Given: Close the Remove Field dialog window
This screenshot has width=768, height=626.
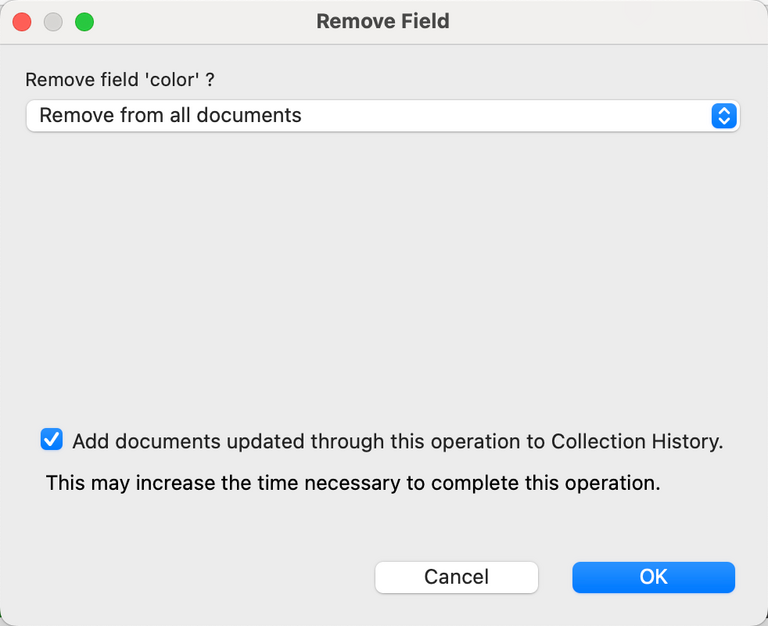Looking at the screenshot, I should coord(21,21).
